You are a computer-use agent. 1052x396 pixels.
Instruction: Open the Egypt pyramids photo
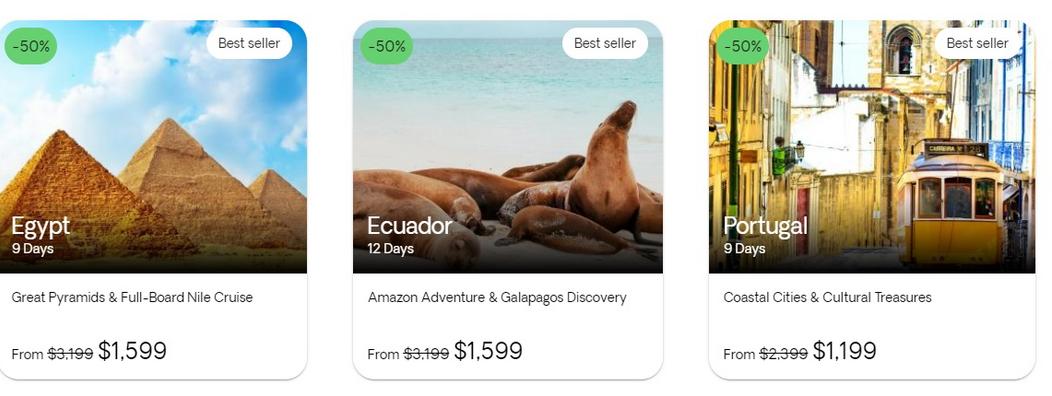153,146
